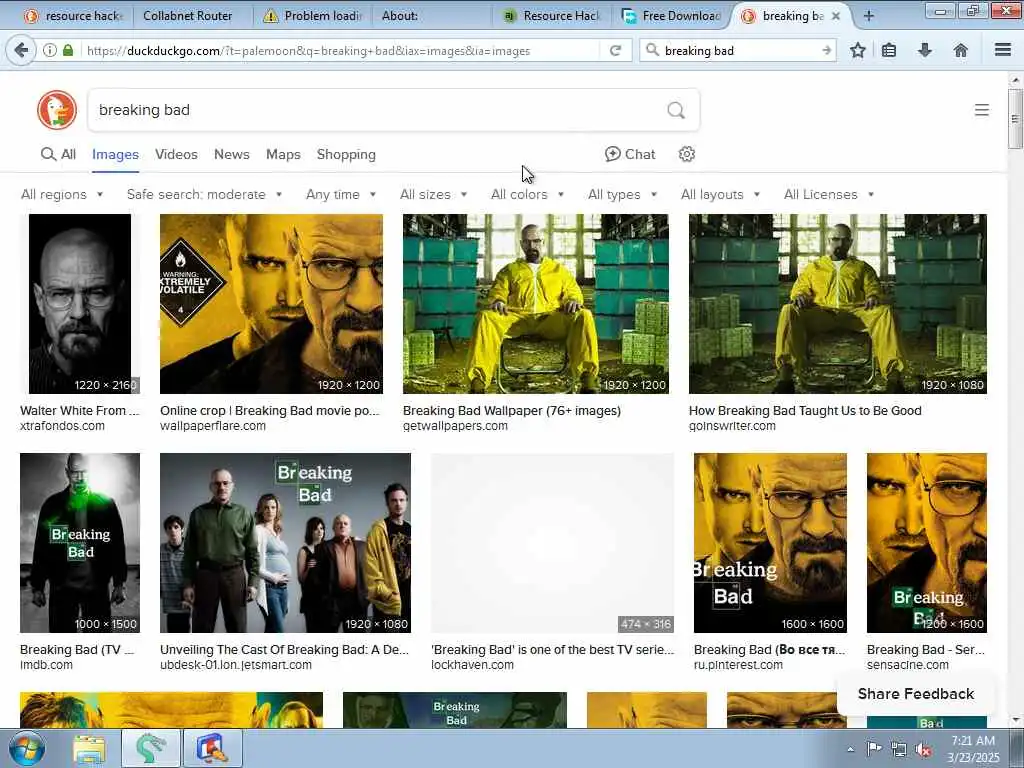Open the cast group photo thumbnail

pyautogui.click(x=285, y=543)
